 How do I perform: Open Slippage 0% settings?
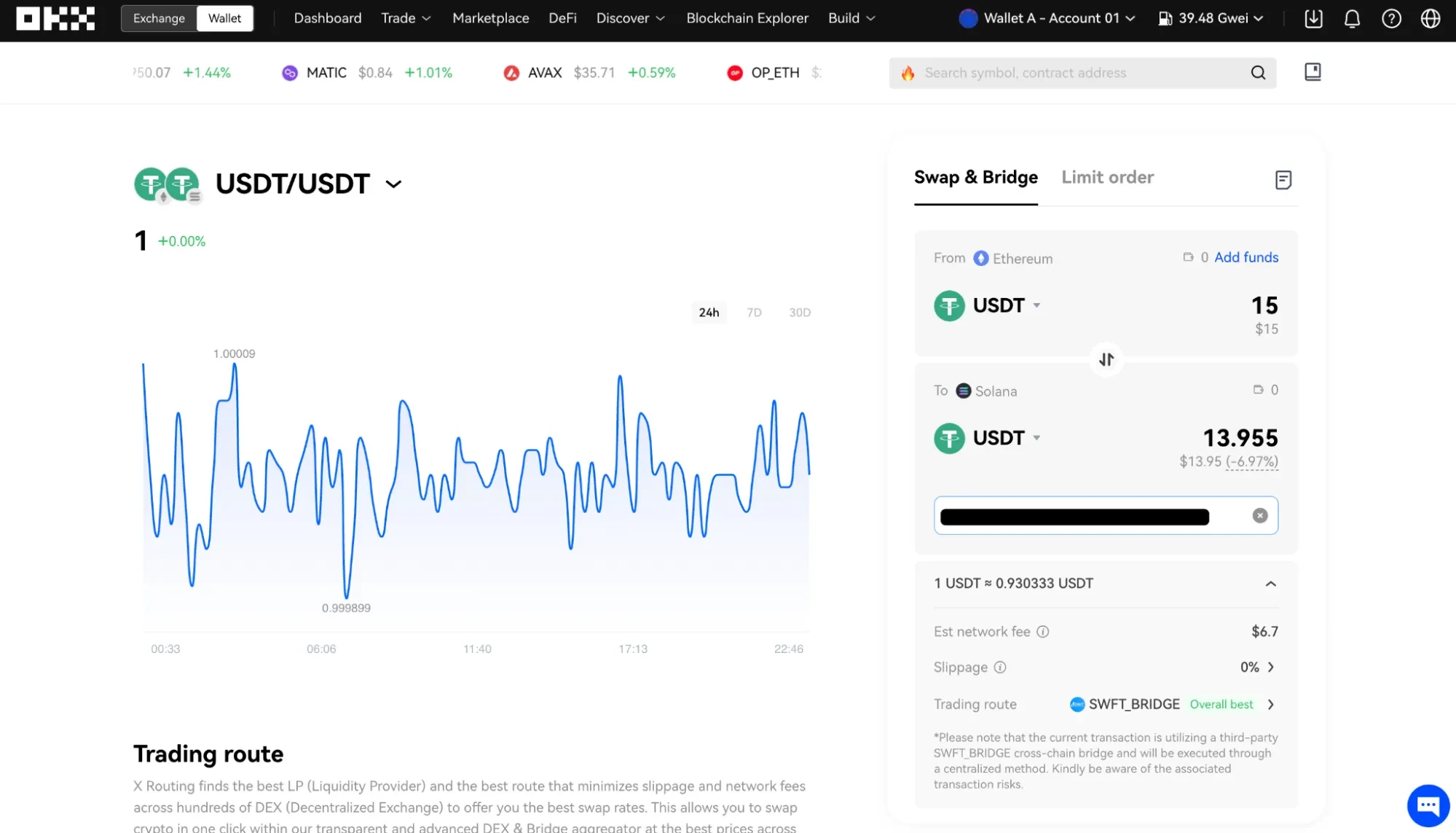coord(1258,667)
